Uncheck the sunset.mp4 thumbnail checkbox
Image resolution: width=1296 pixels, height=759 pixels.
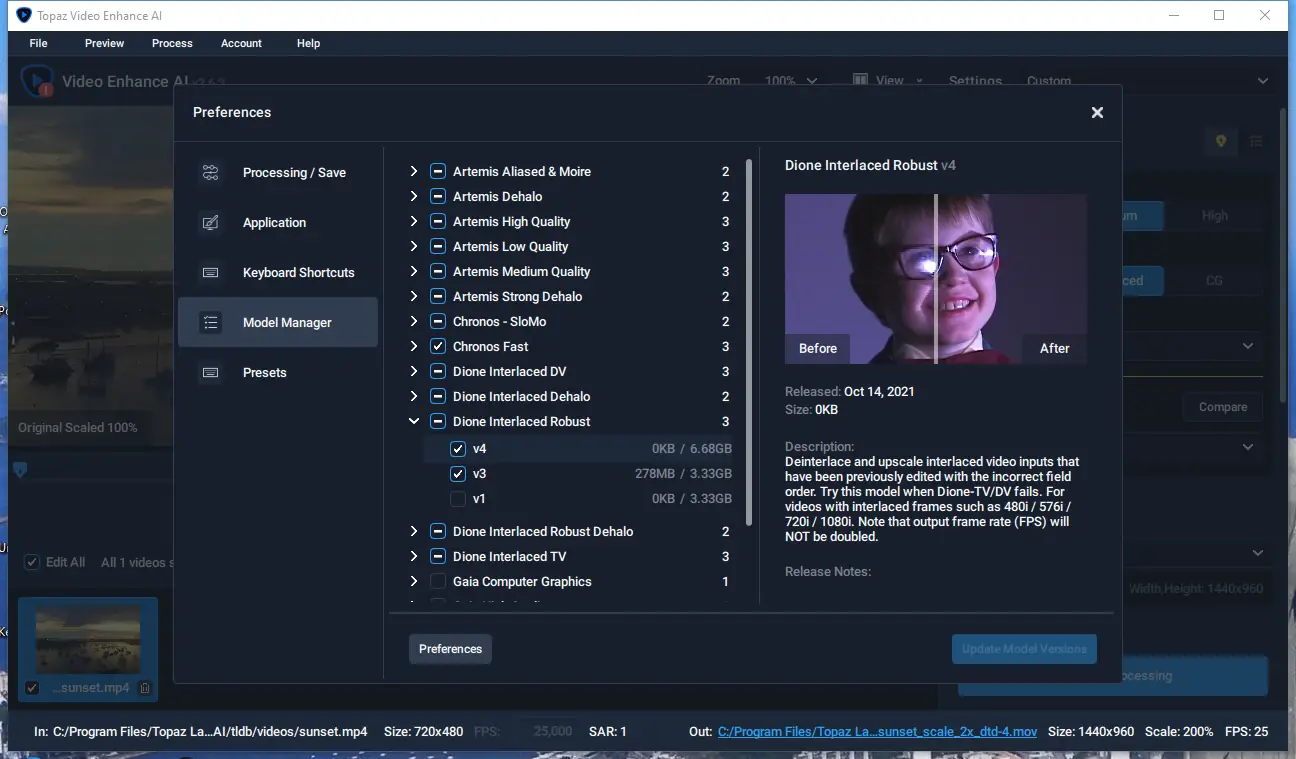[x=32, y=688]
